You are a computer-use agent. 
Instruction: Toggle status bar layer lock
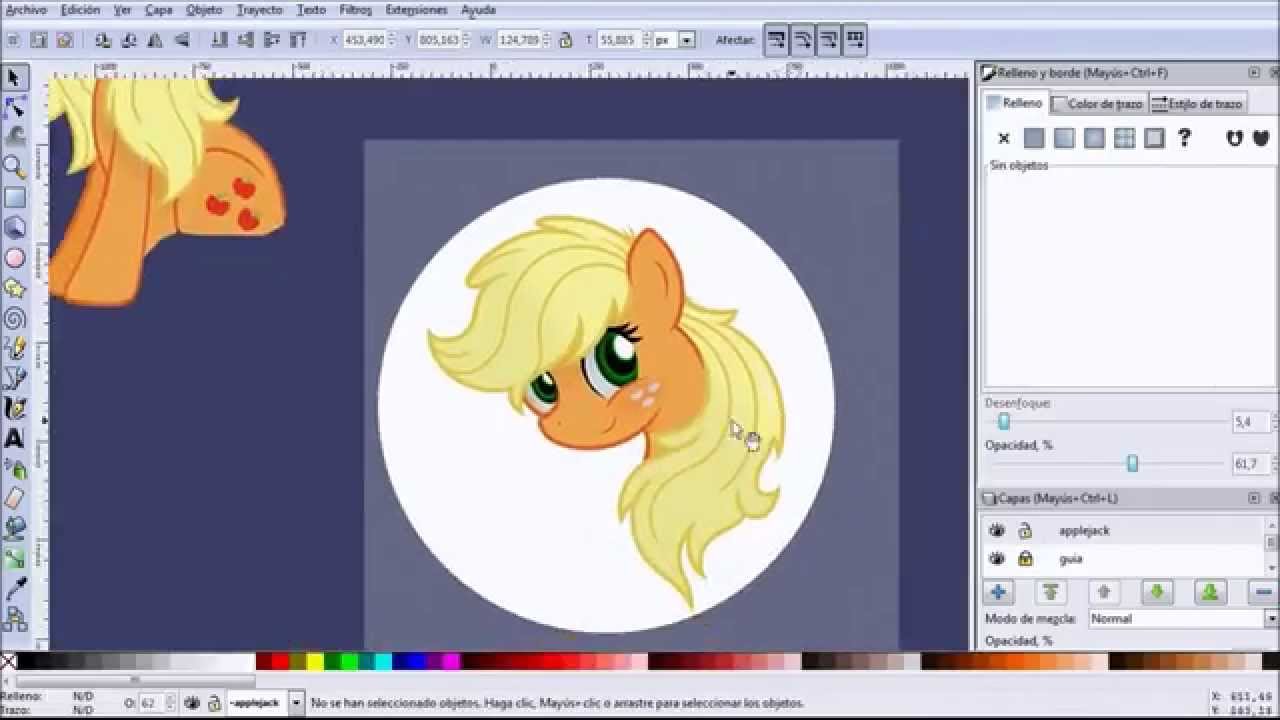pyautogui.click(x=213, y=703)
